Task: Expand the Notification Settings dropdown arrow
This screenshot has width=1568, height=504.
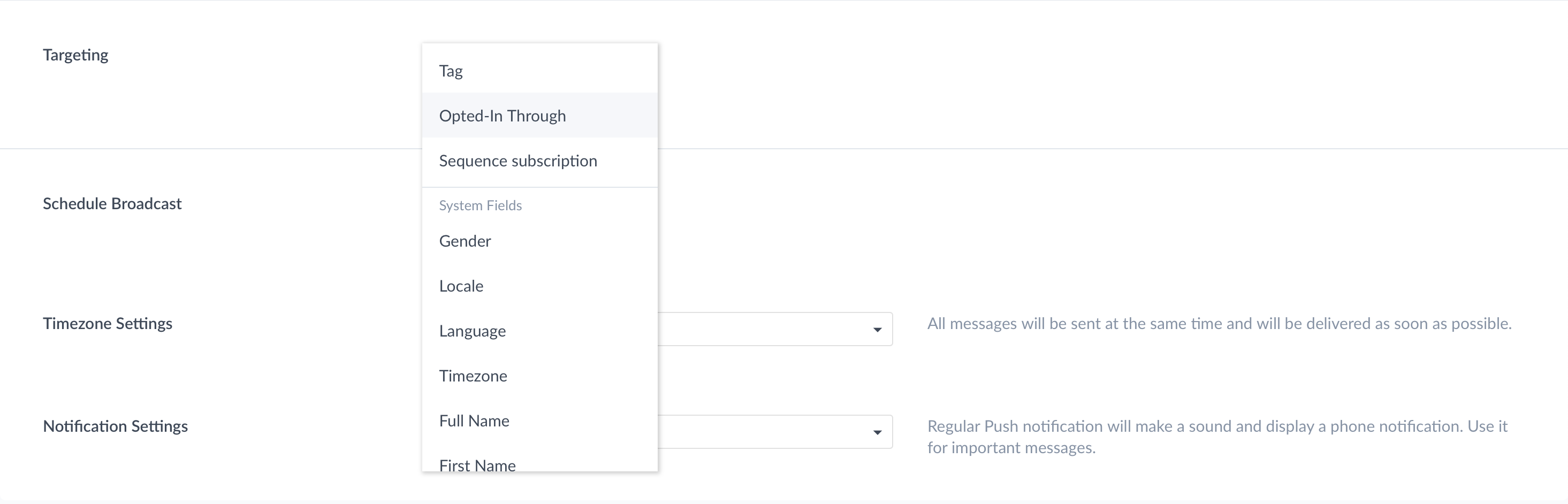Action: tap(877, 432)
